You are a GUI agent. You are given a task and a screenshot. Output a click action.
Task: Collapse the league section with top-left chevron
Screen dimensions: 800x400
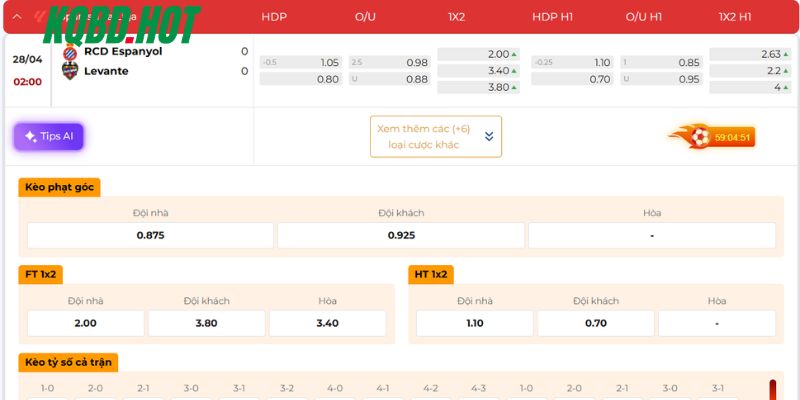[x=17, y=17]
